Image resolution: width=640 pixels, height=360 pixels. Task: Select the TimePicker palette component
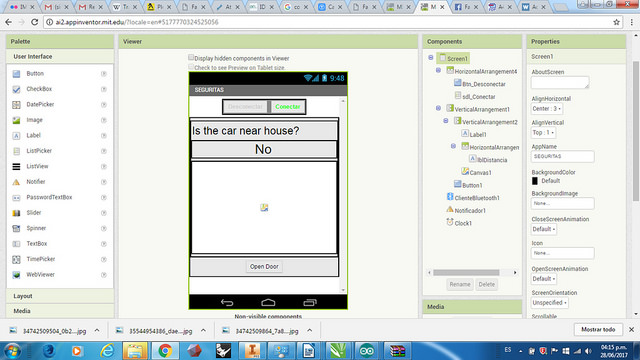pyautogui.click(x=40, y=259)
